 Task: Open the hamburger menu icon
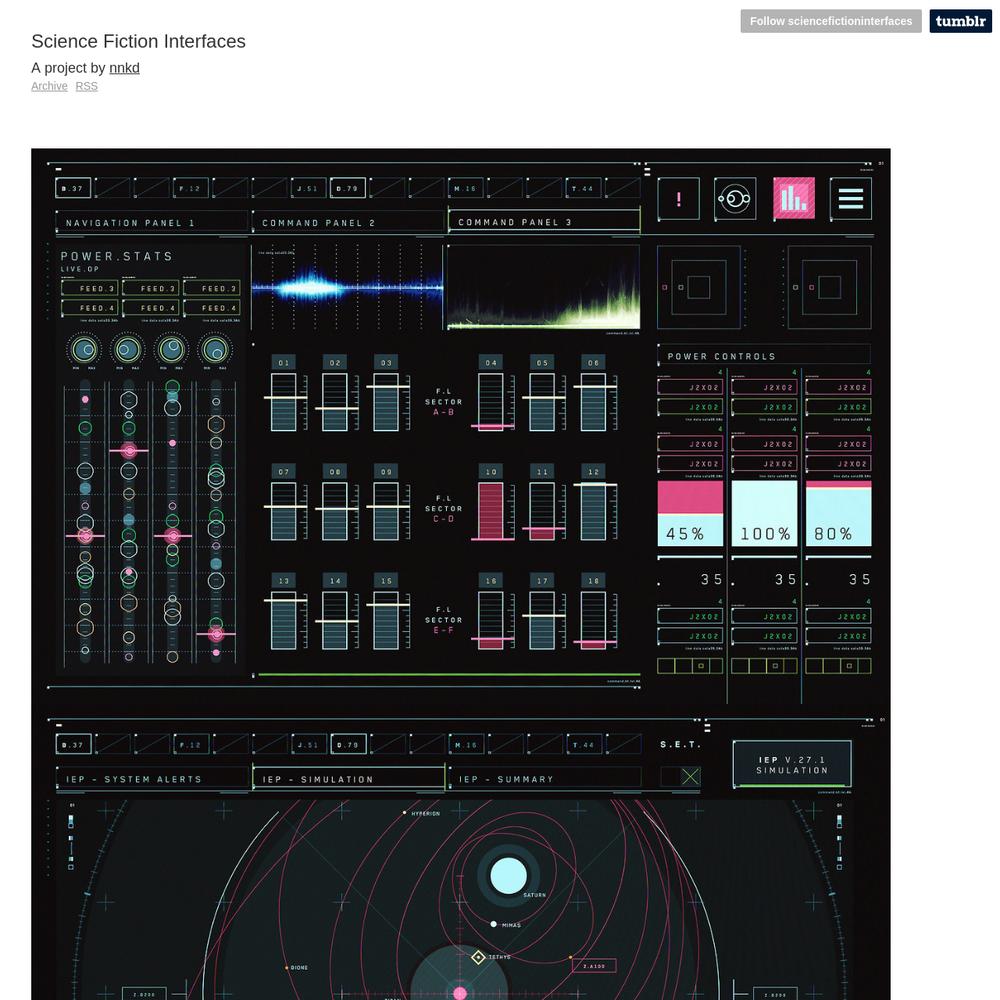[x=851, y=198]
